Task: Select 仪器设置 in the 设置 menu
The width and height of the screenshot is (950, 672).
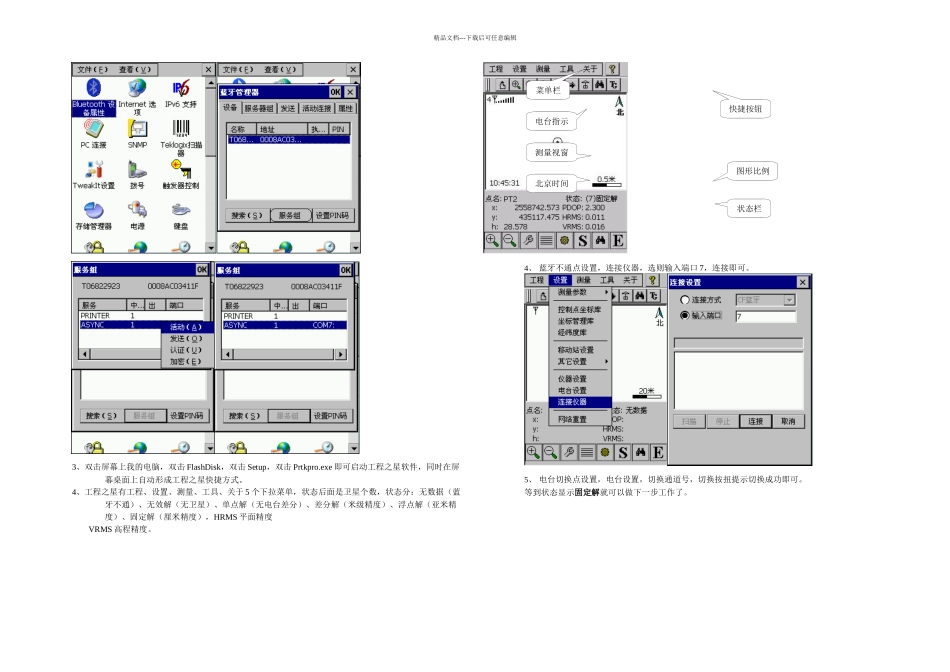Action: coord(580,379)
